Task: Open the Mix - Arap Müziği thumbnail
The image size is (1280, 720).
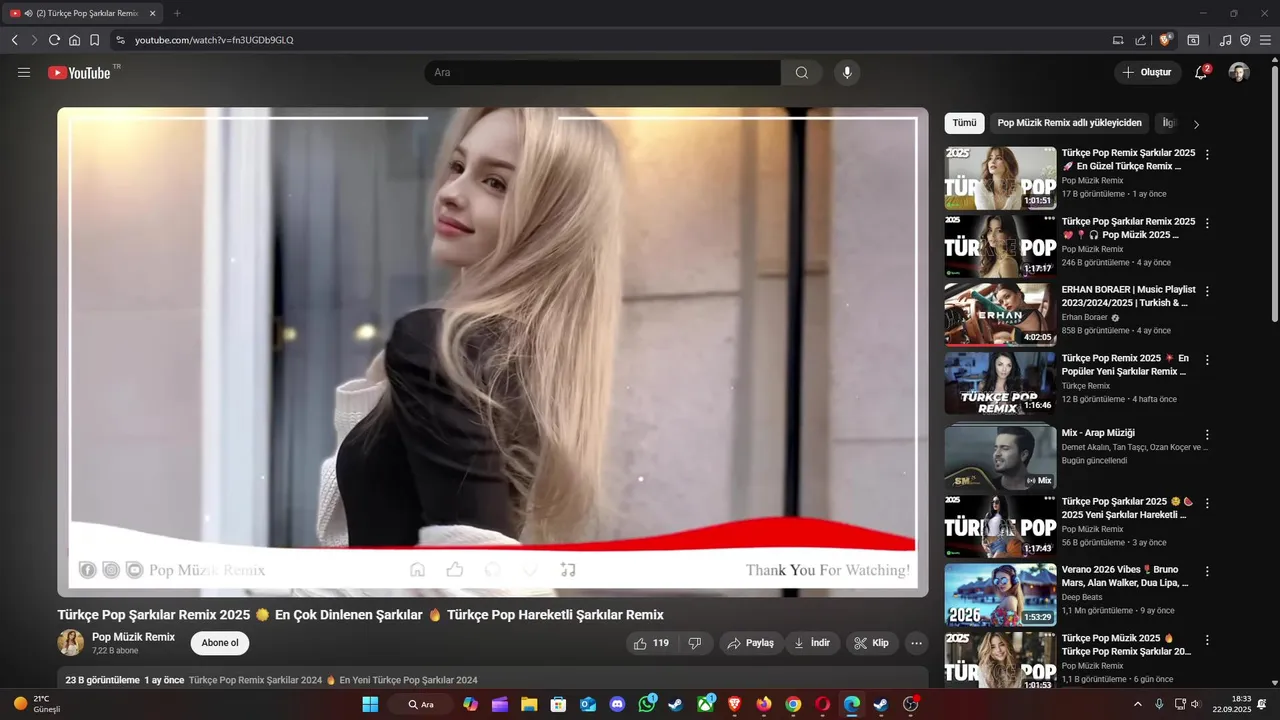Action: click(x=1000, y=458)
